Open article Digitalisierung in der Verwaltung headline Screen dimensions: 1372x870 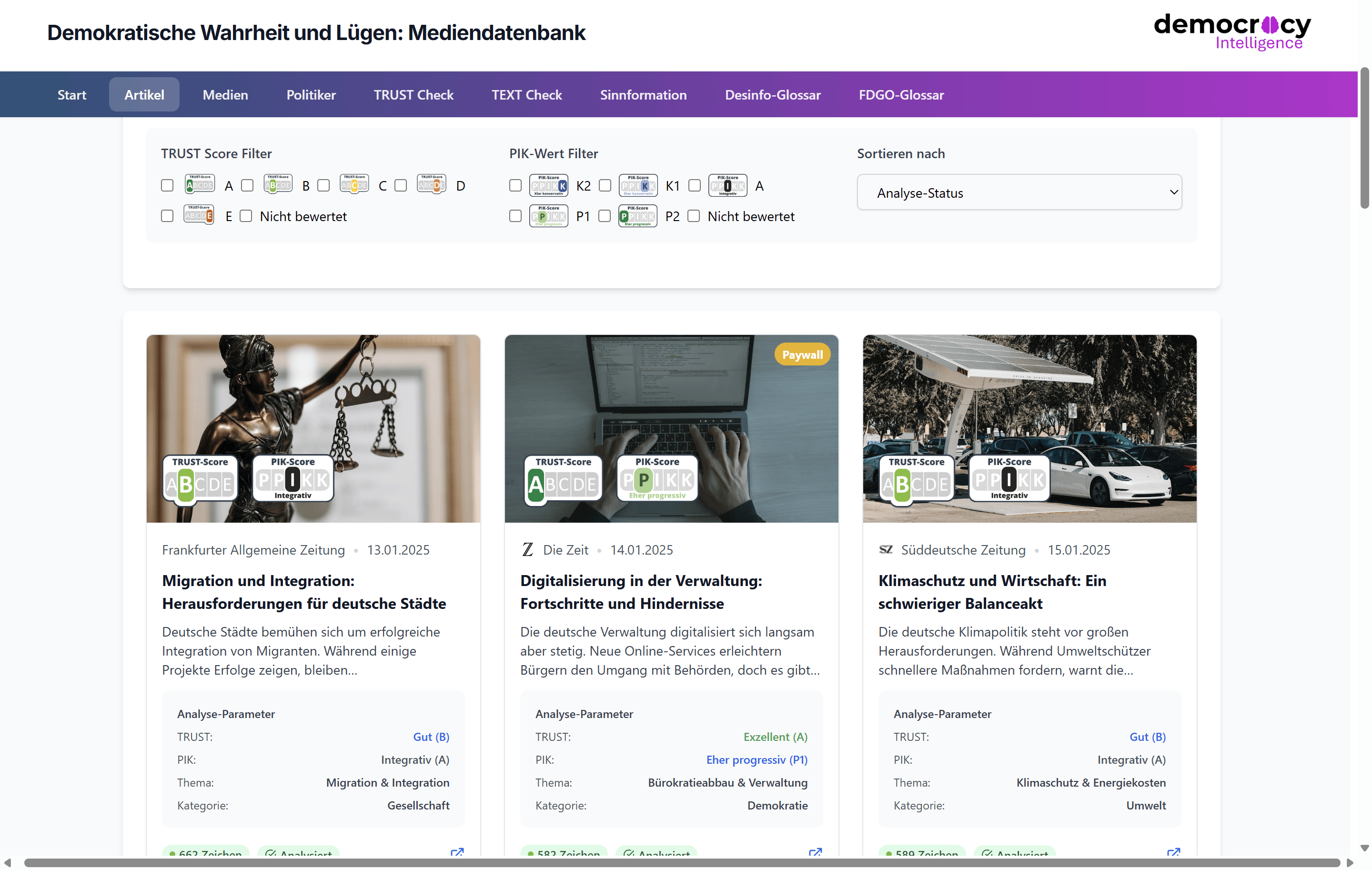641,592
